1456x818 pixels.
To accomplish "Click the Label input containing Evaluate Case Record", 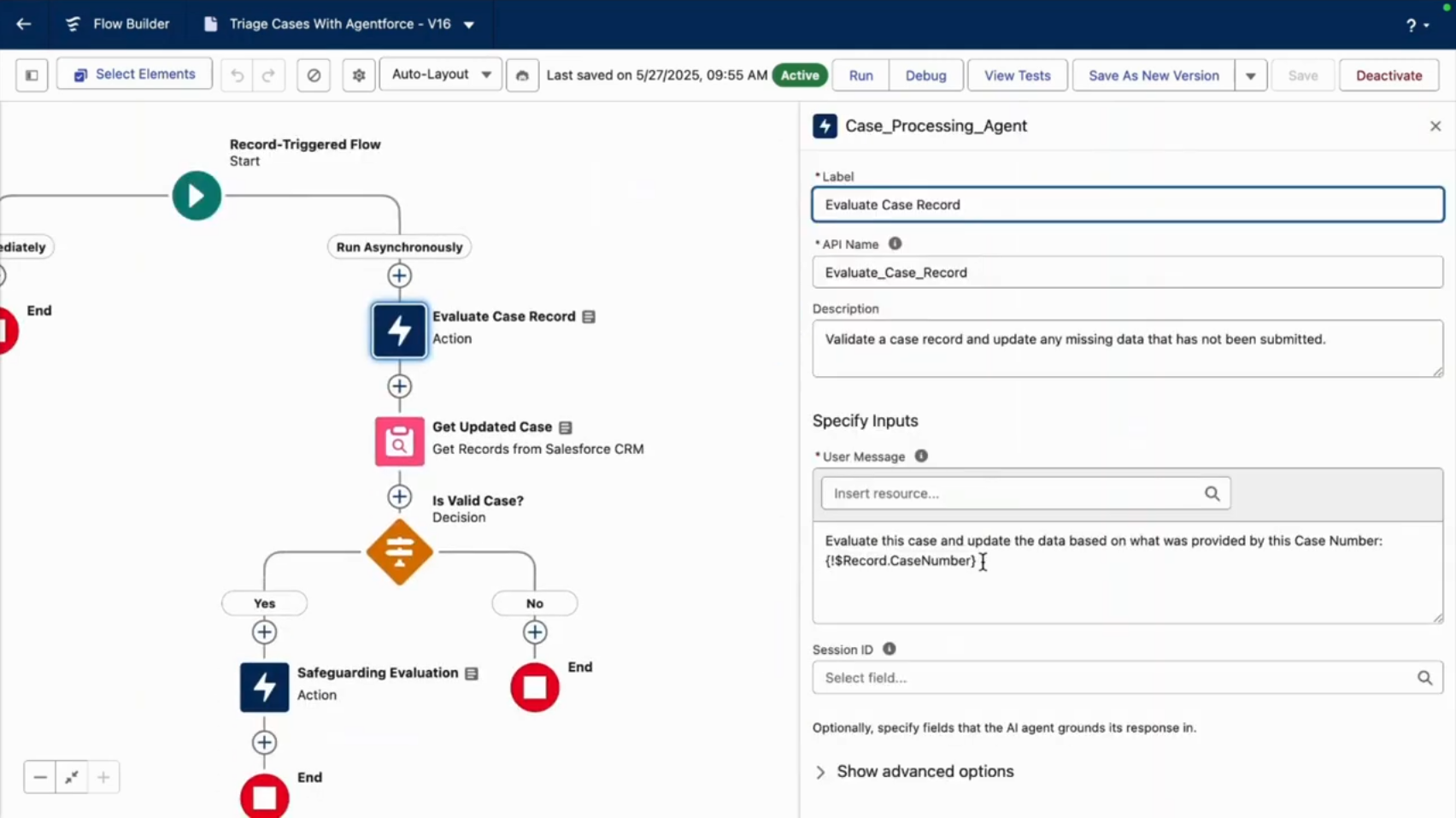I will coord(1126,204).
